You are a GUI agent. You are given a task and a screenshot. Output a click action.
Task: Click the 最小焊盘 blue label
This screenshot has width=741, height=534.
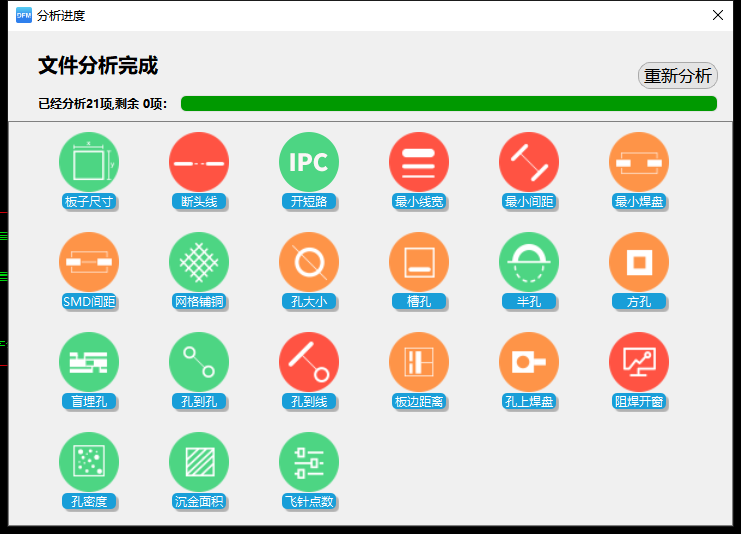639,201
